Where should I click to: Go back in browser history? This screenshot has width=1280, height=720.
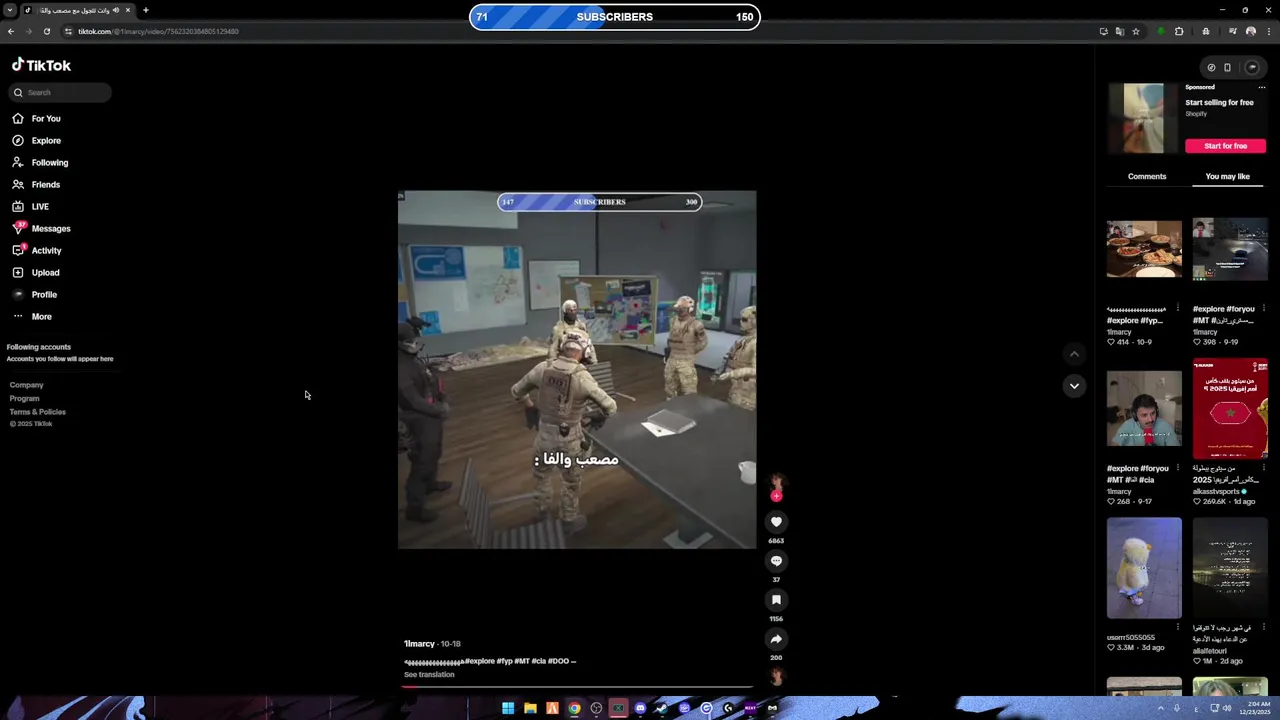pyautogui.click(x=10, y=31)
